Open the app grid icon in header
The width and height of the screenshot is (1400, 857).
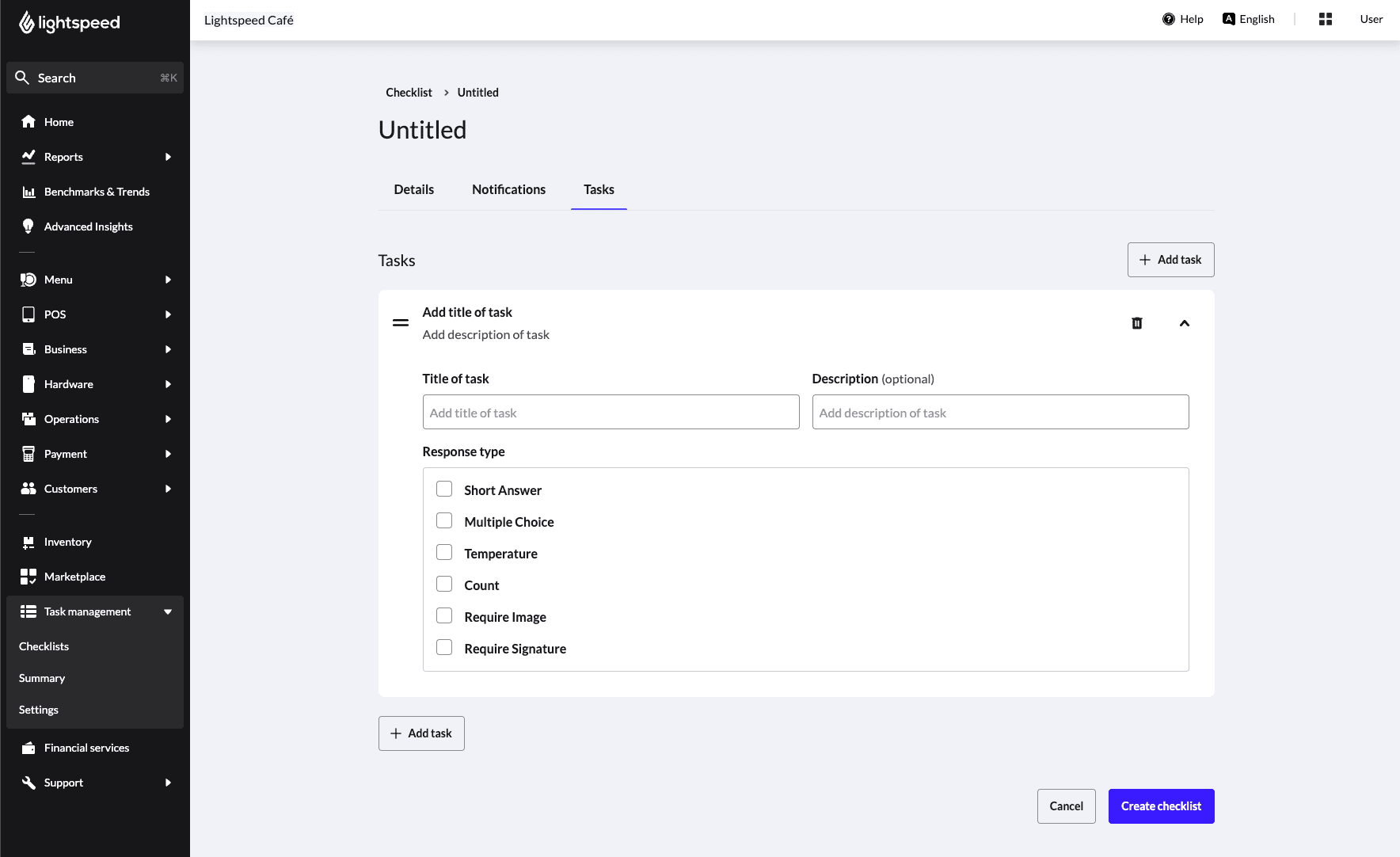pyautogui.click(x=1325, y=19)
